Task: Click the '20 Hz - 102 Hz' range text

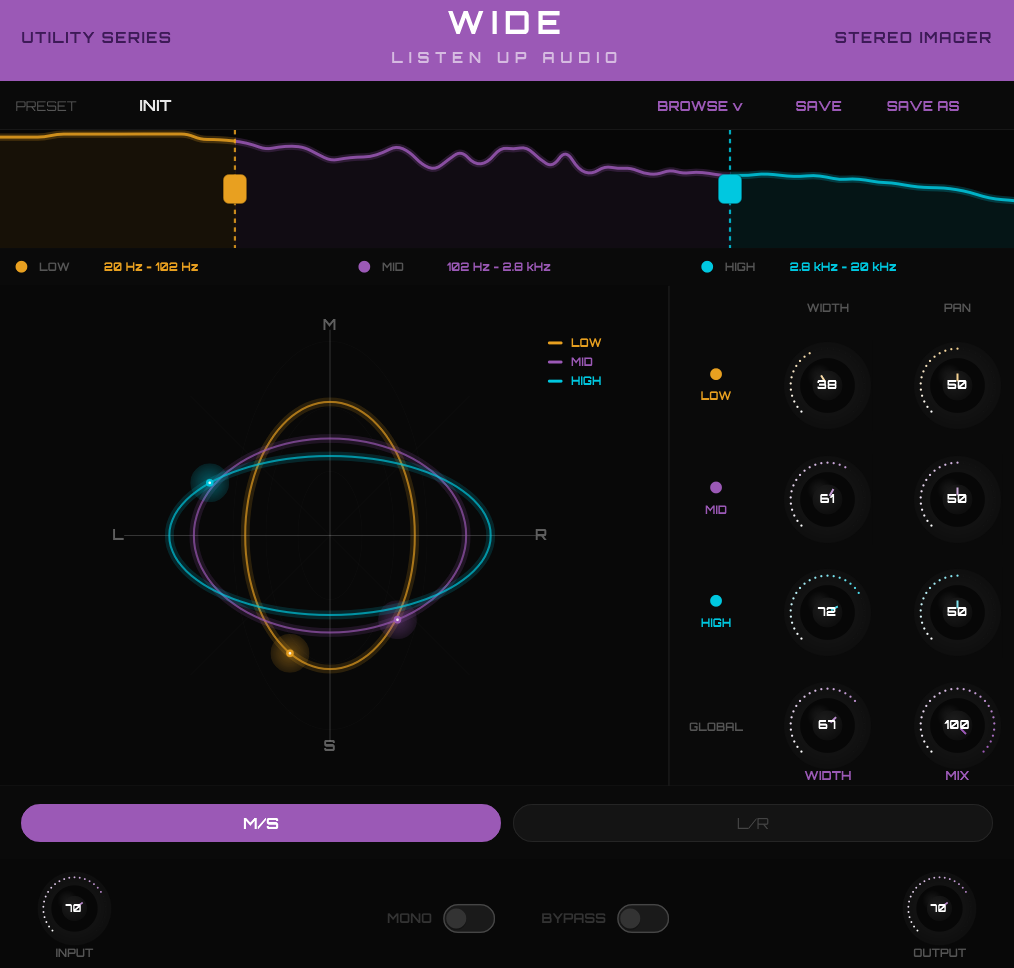Action: coord(151,267)
